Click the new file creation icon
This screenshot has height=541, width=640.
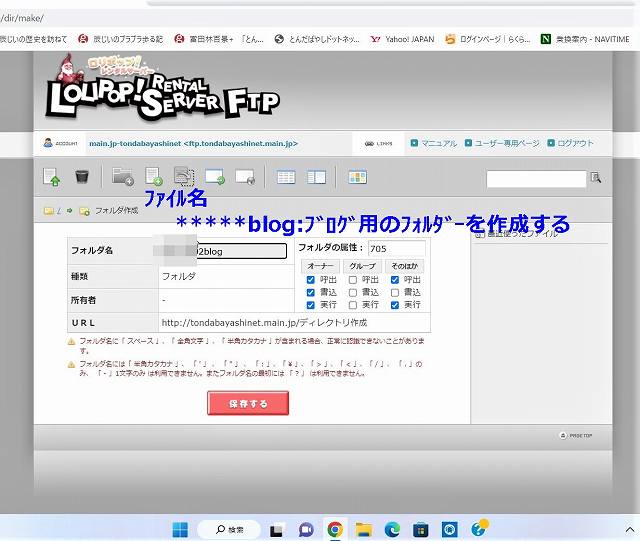tap(153, 178)
